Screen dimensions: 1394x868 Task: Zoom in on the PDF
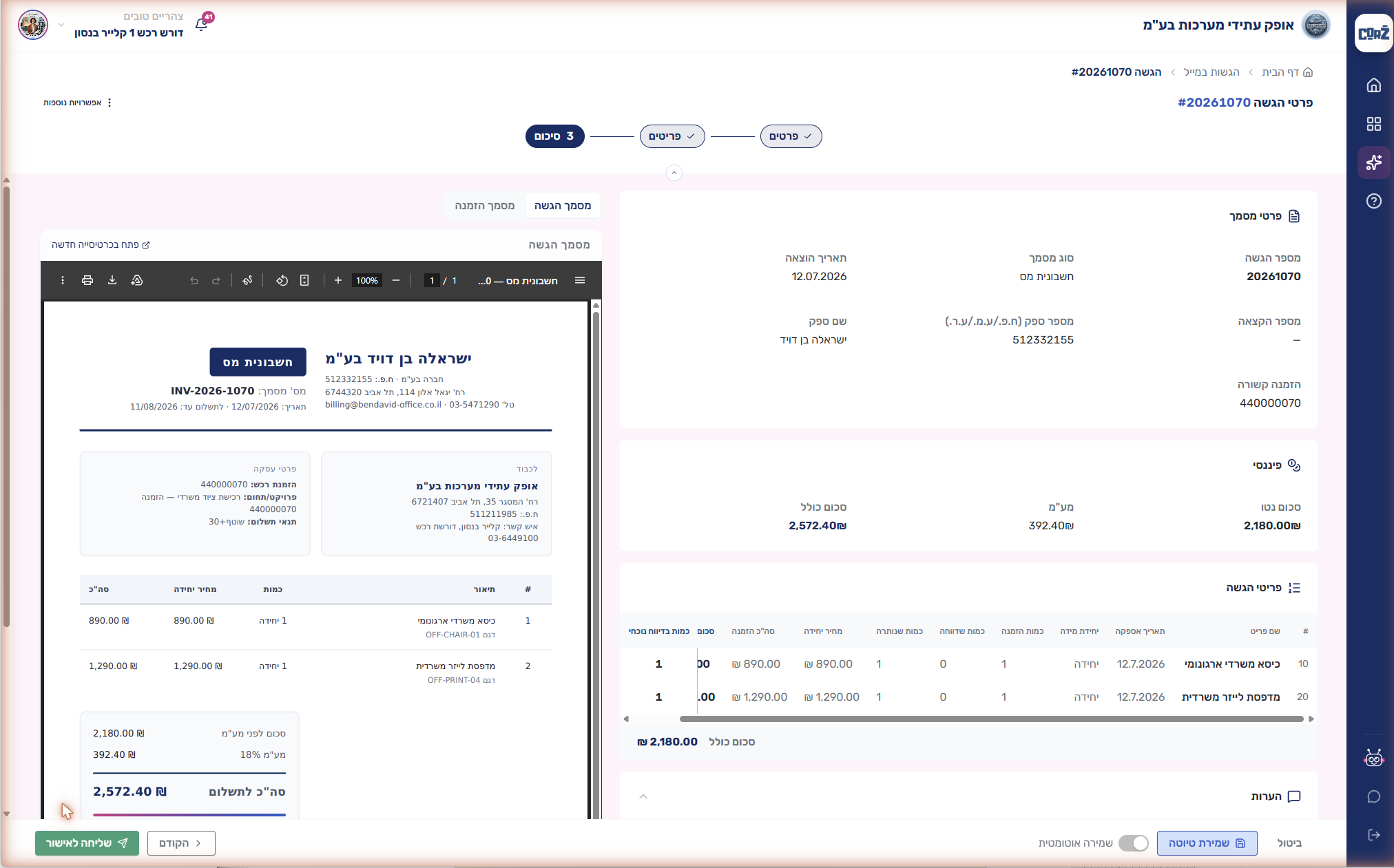tap(338, 280)
